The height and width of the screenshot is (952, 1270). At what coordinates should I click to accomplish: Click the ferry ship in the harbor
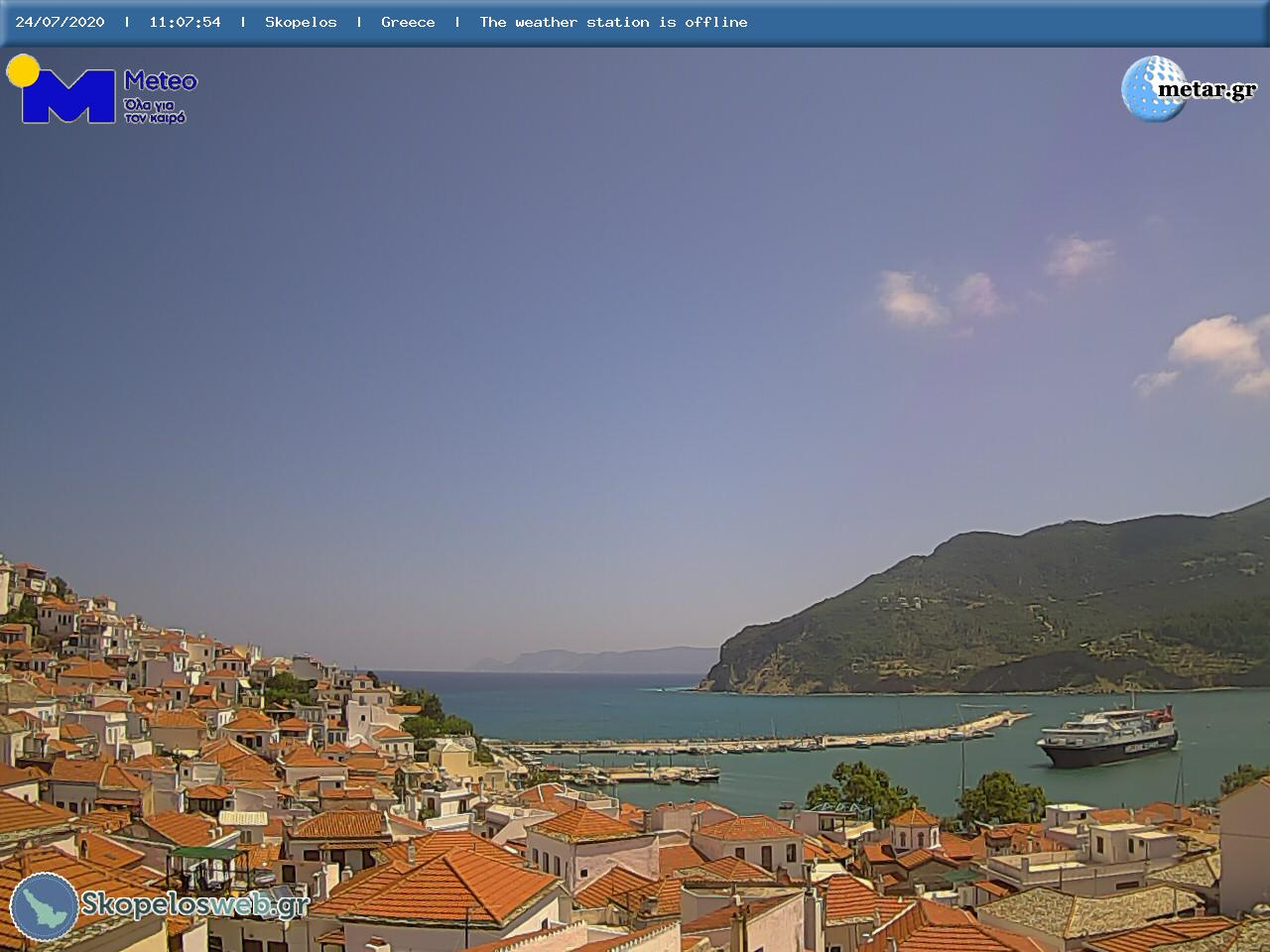point(1107,740)
